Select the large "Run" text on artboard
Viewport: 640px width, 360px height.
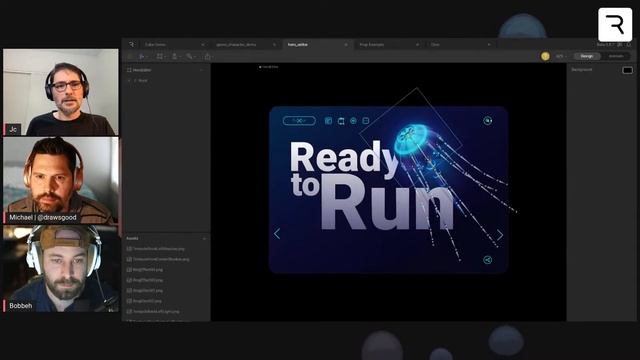[387, 203]
